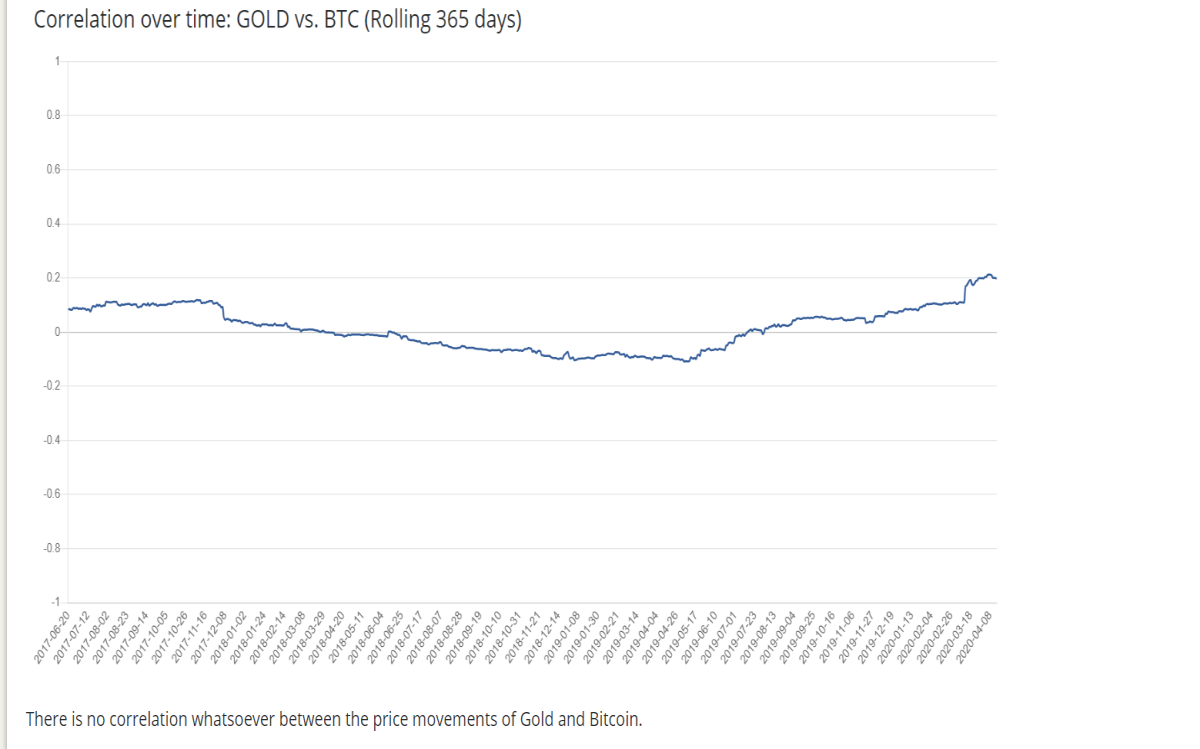Click the y-axis label -0.2
Viewport: 1200px width, 749px height.
pyautogui.click(x=52, y=386)
